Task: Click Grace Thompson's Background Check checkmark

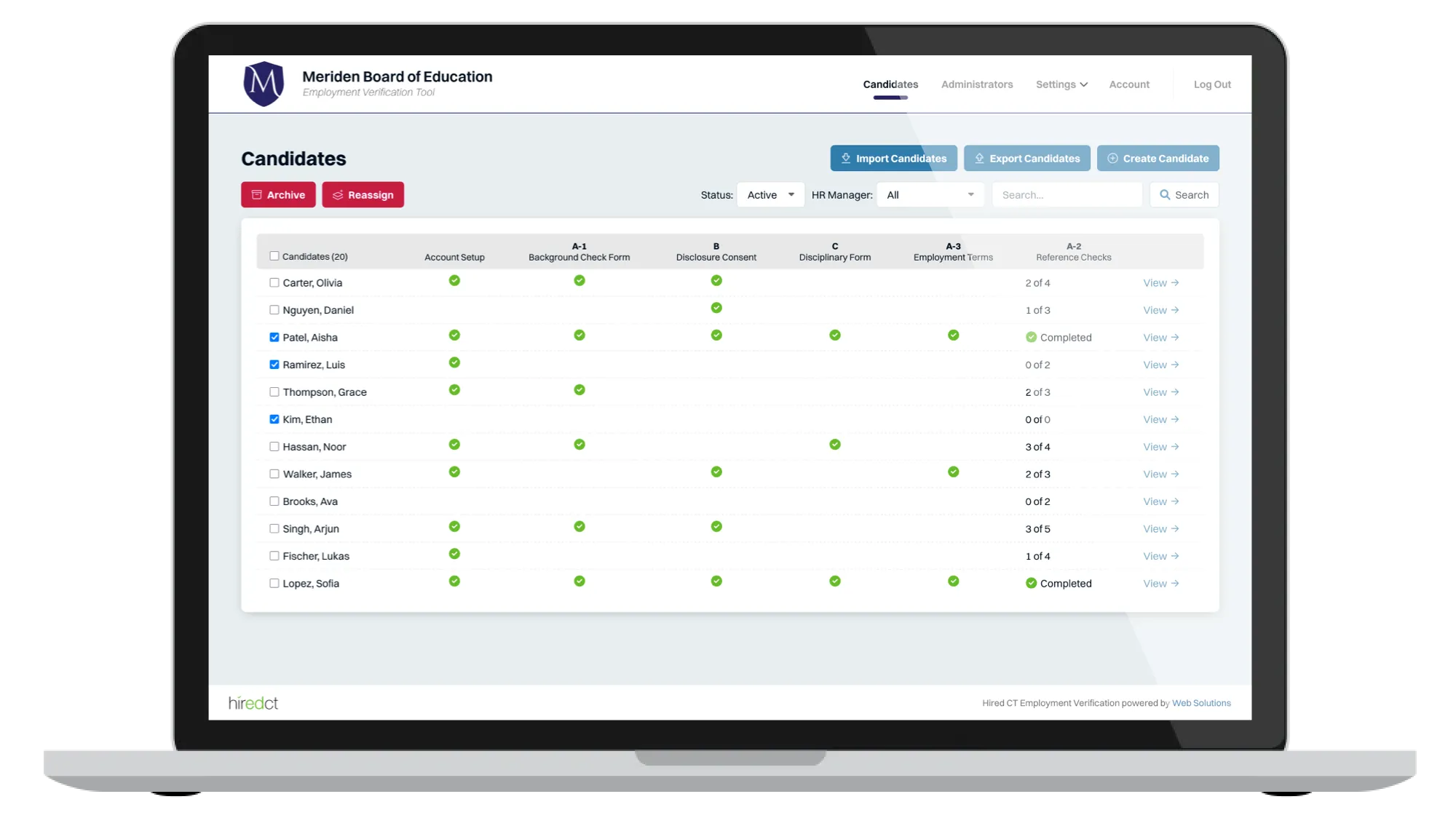Action: (x=579, y=389)
